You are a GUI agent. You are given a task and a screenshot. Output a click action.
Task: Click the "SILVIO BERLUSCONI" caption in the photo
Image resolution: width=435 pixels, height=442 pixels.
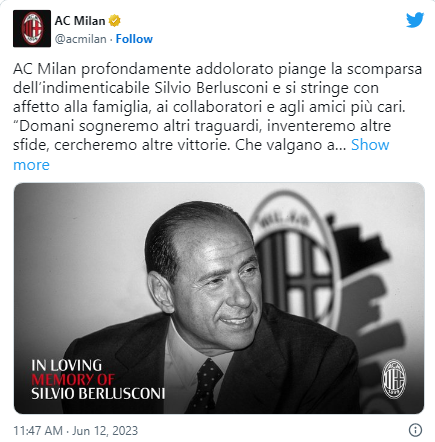(98, 394)
